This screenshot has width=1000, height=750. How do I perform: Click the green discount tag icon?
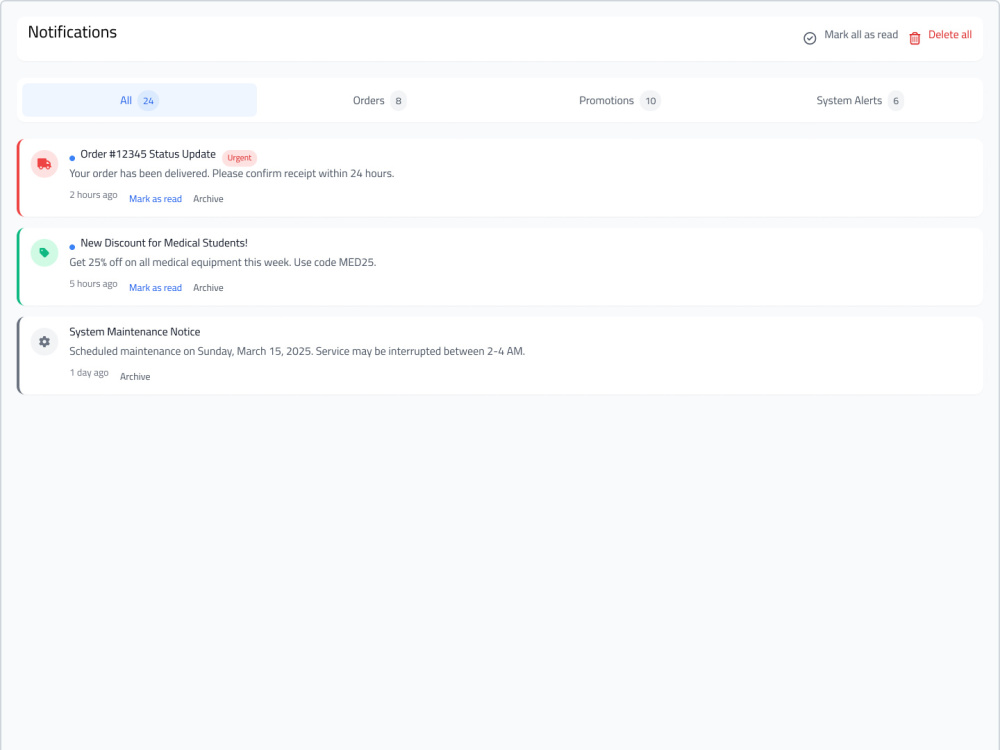44,253
